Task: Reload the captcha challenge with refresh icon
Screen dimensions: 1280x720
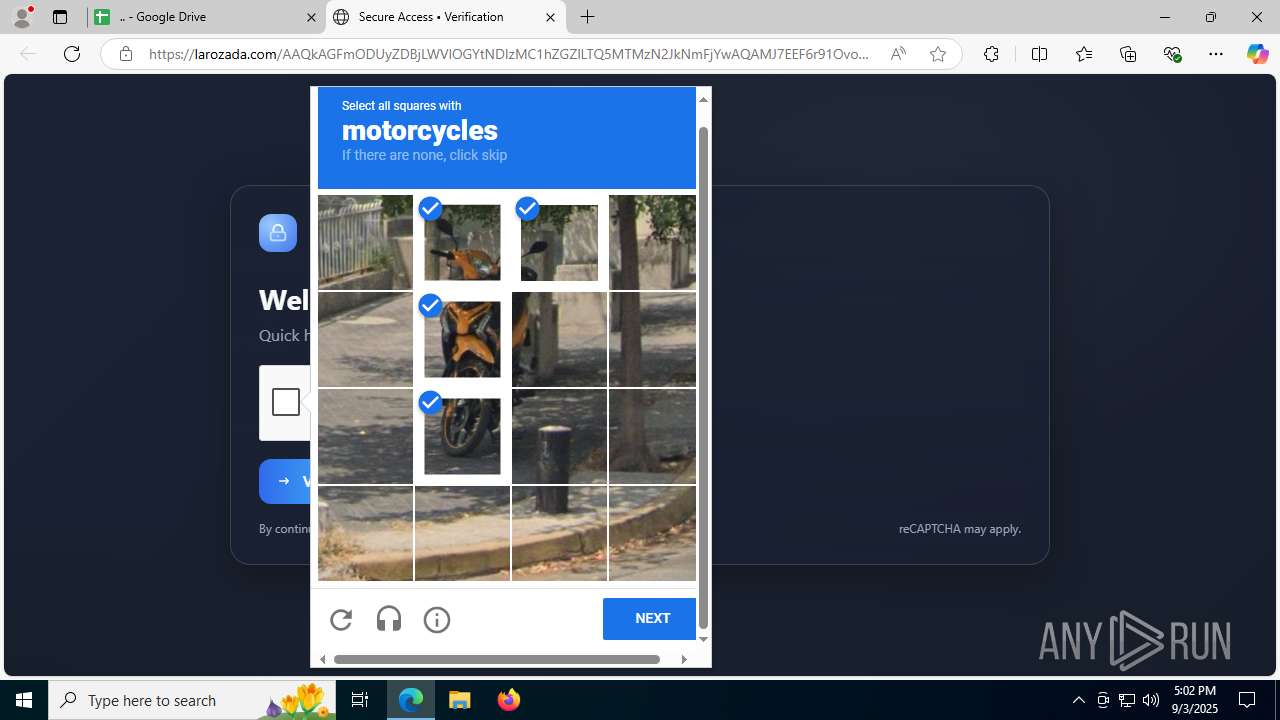Action: [x=341, y=620]
